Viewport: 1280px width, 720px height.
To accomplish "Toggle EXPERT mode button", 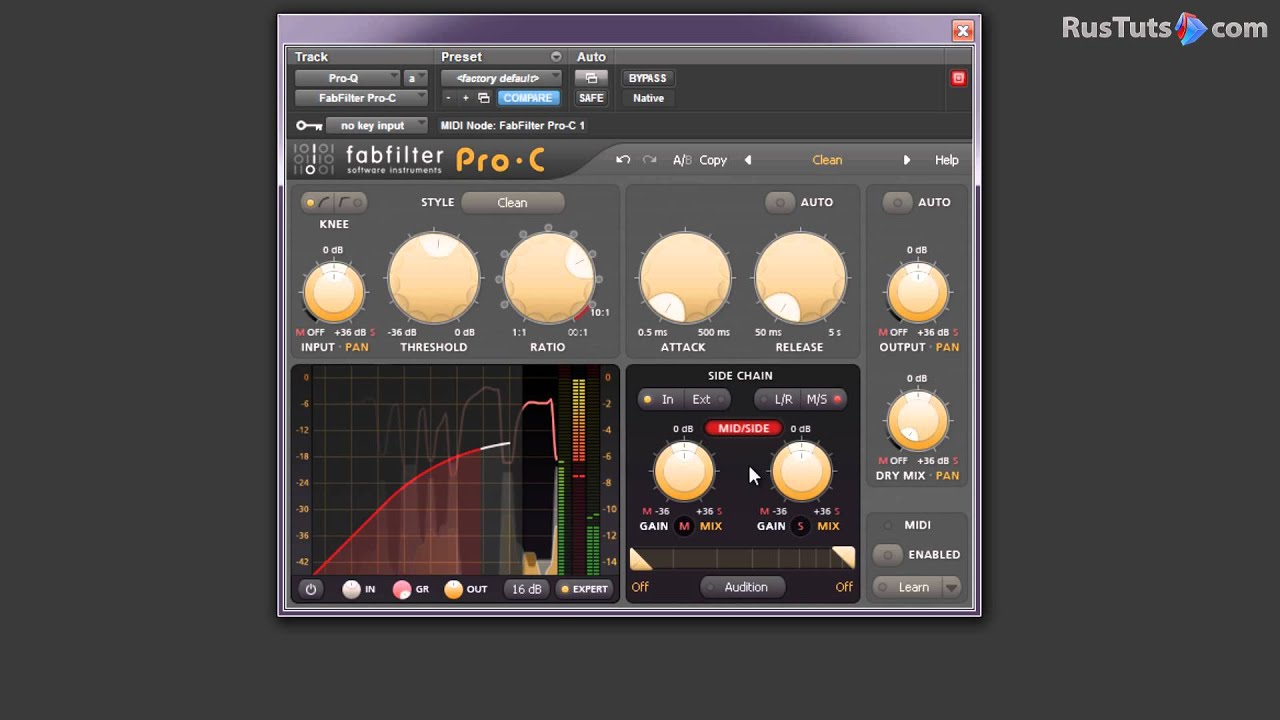I will 584,589.
